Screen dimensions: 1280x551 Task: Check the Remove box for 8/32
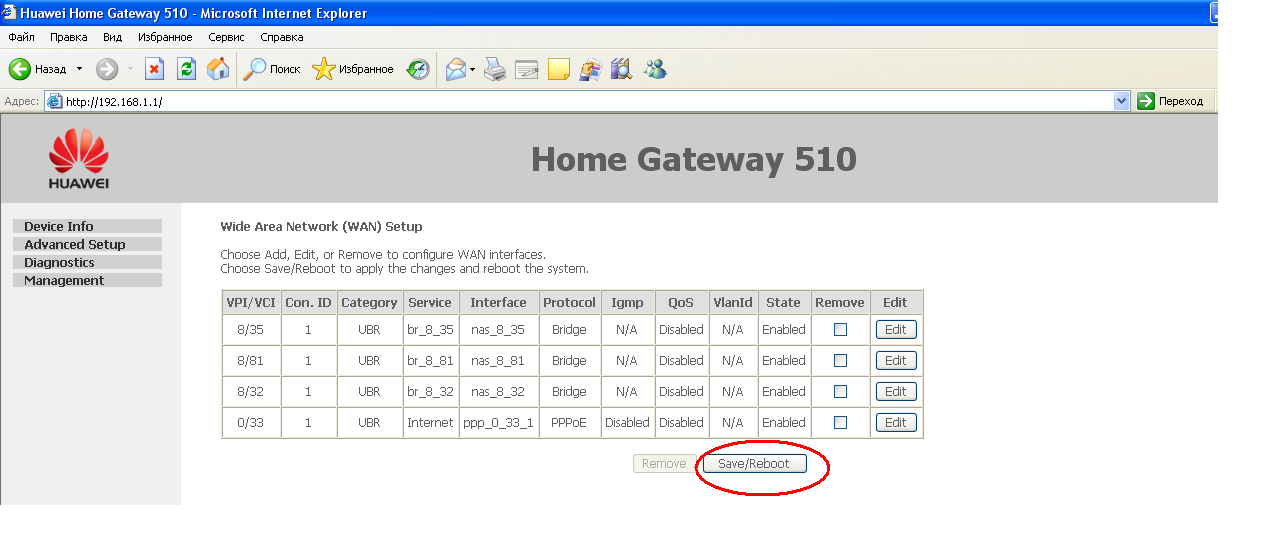[x=840, y=391]
